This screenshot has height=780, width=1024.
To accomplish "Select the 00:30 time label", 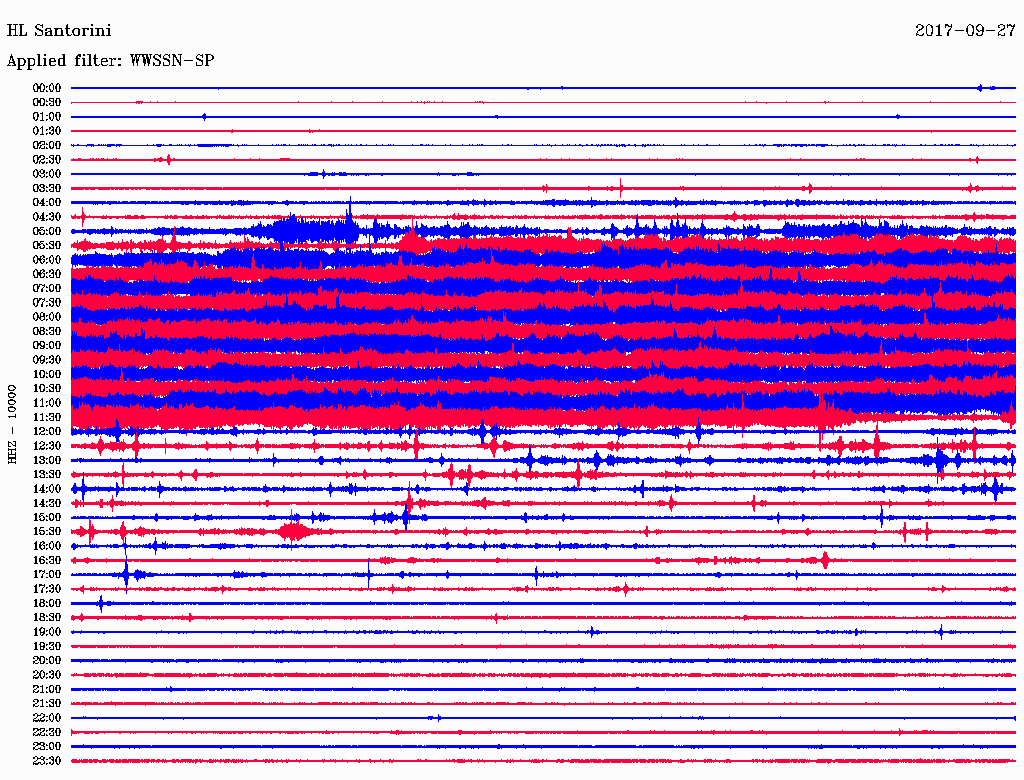I will coord(47,102).
